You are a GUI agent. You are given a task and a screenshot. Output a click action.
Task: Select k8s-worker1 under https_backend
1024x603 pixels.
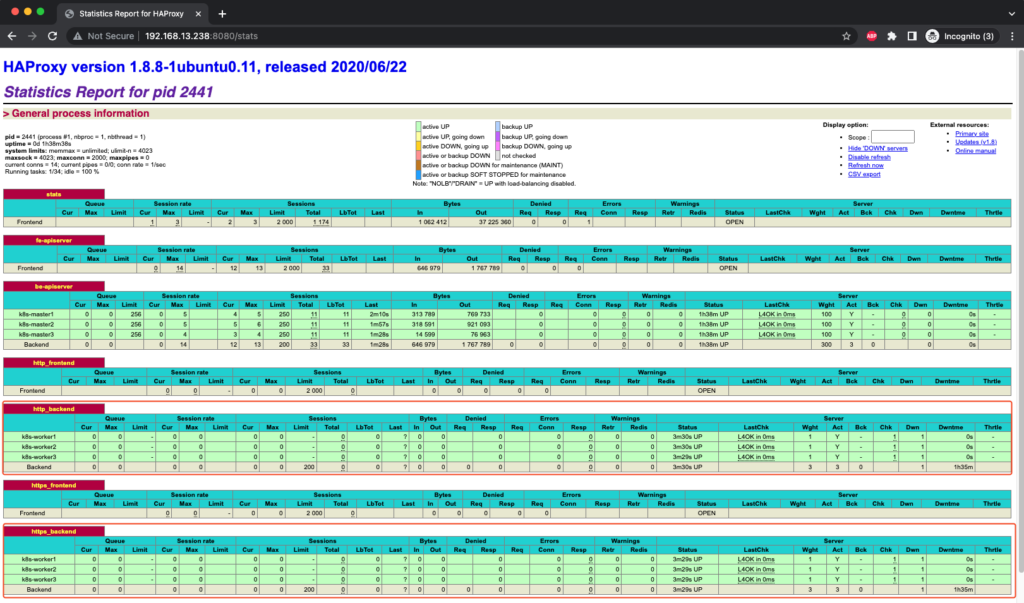click(x=39, y=559)
